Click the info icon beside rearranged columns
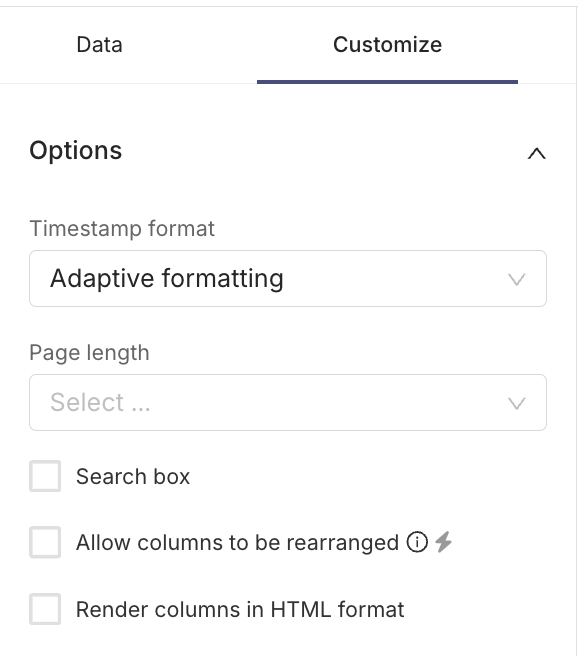Viewport: 578px width, 656px height. coord(417,542)
